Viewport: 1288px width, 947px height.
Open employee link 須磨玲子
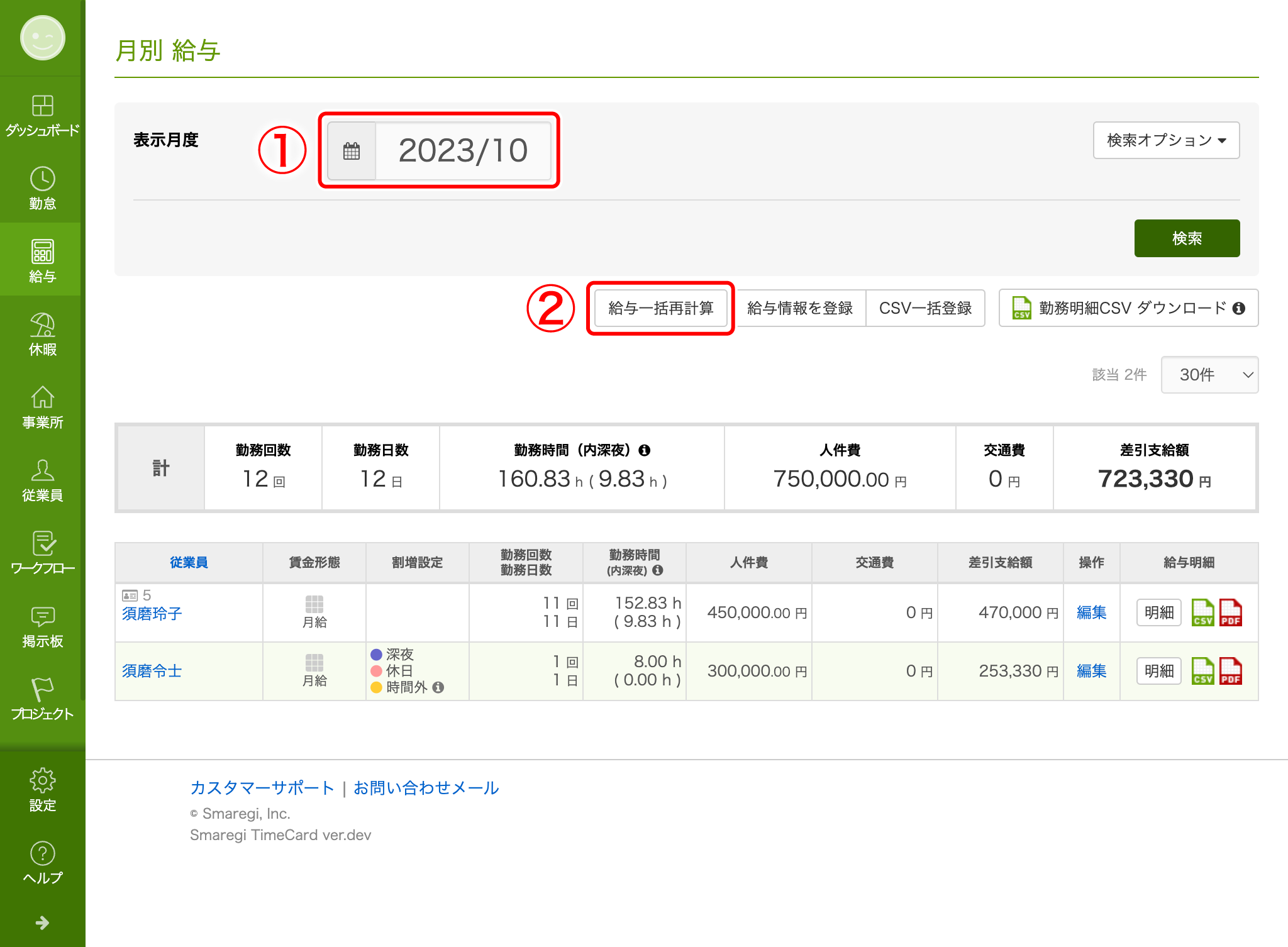coord(152,614)
